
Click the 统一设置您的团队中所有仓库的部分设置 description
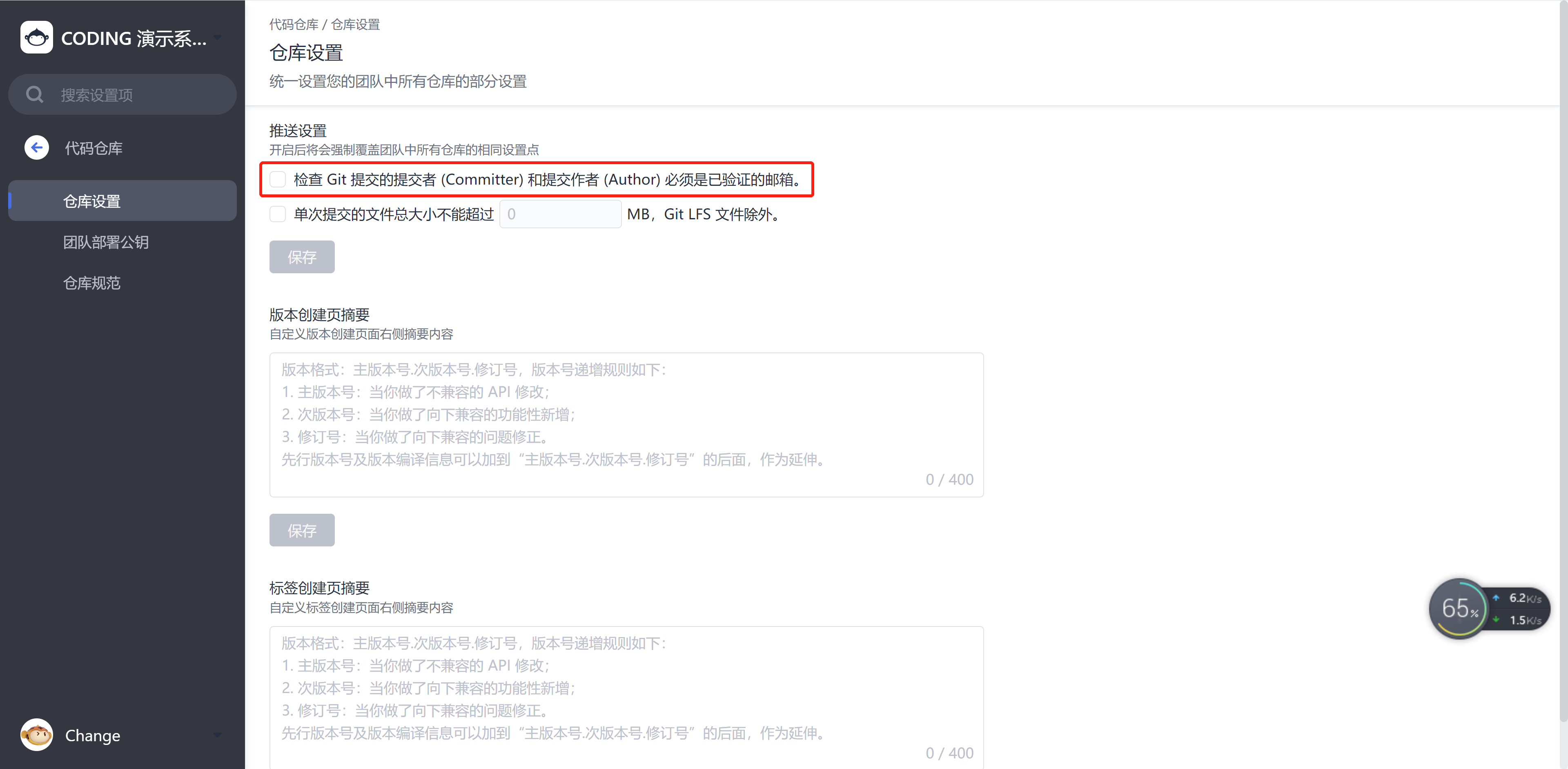click(398, 82)
